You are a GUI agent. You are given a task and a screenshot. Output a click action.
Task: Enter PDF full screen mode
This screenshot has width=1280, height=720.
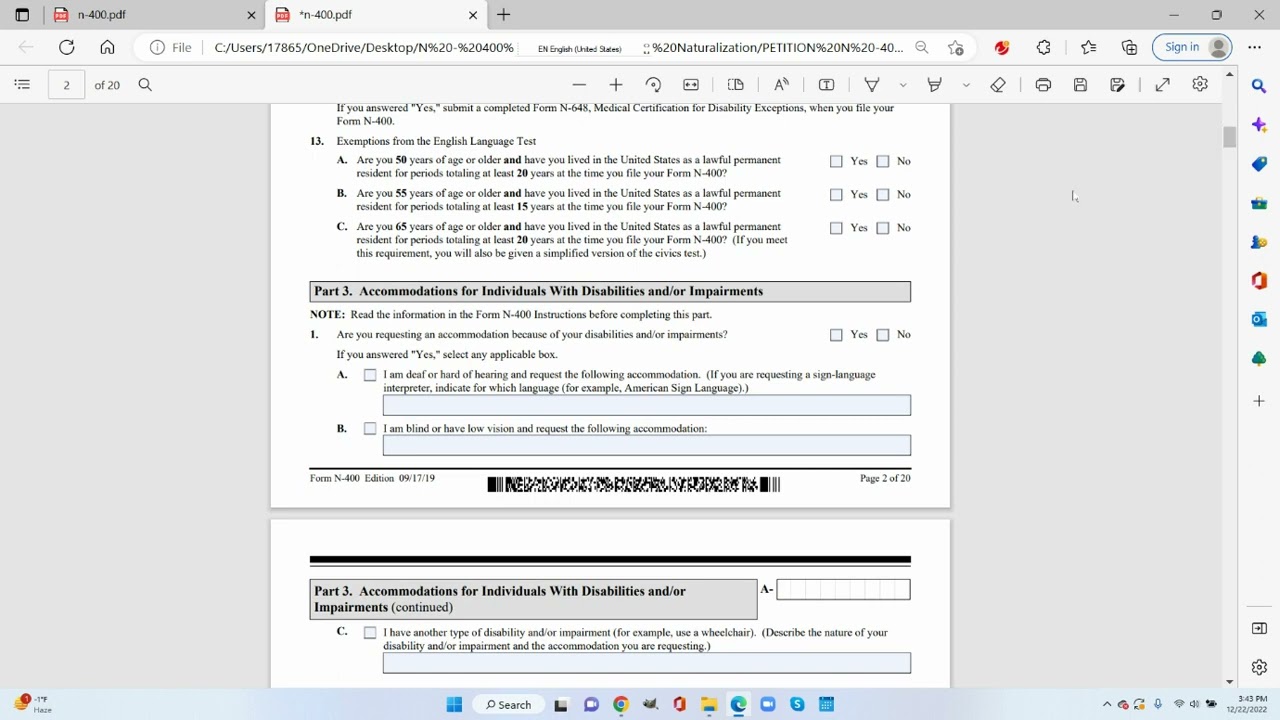point(1162,85)
